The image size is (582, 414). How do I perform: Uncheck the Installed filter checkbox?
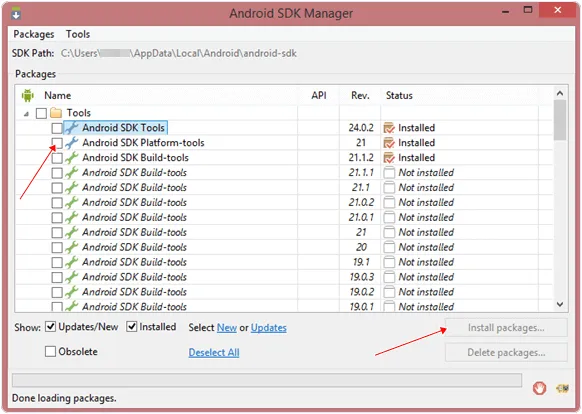[x=132, y=327]
